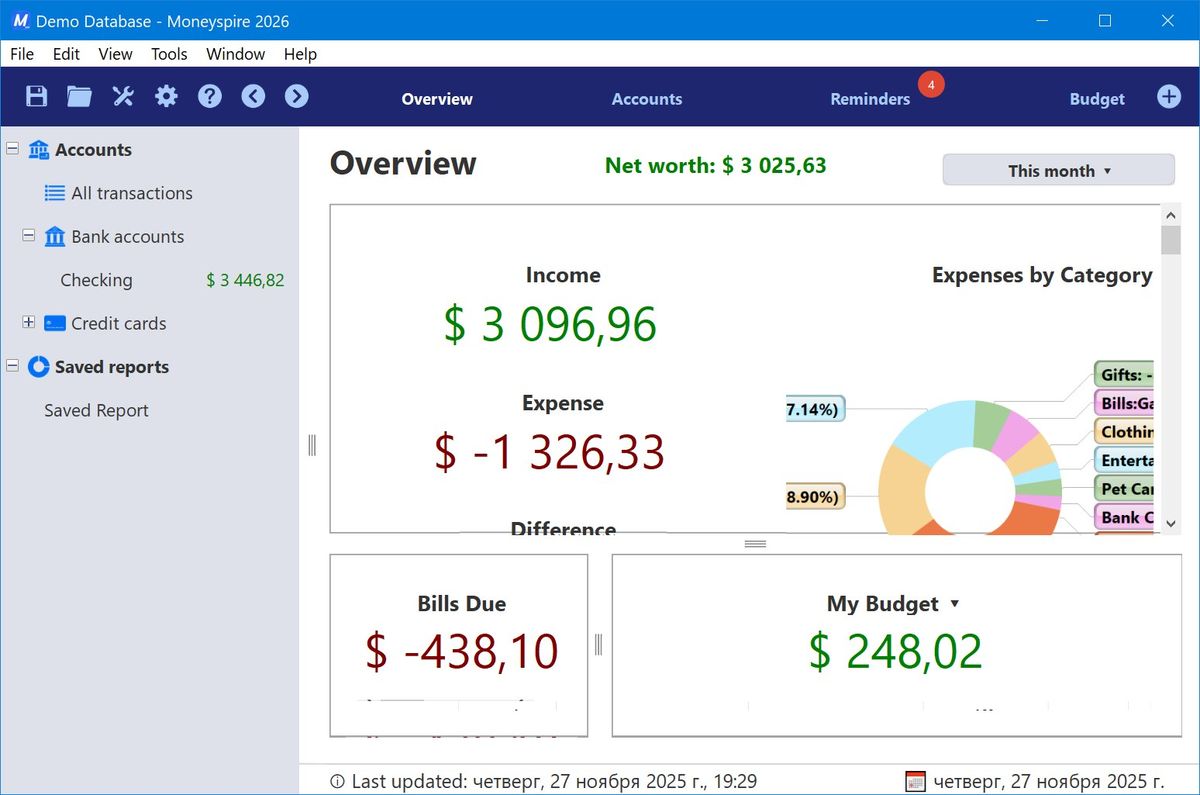The image size is (1200, 795).
Task: Collapse the Bank accounts group
Action: click(29, 236)
